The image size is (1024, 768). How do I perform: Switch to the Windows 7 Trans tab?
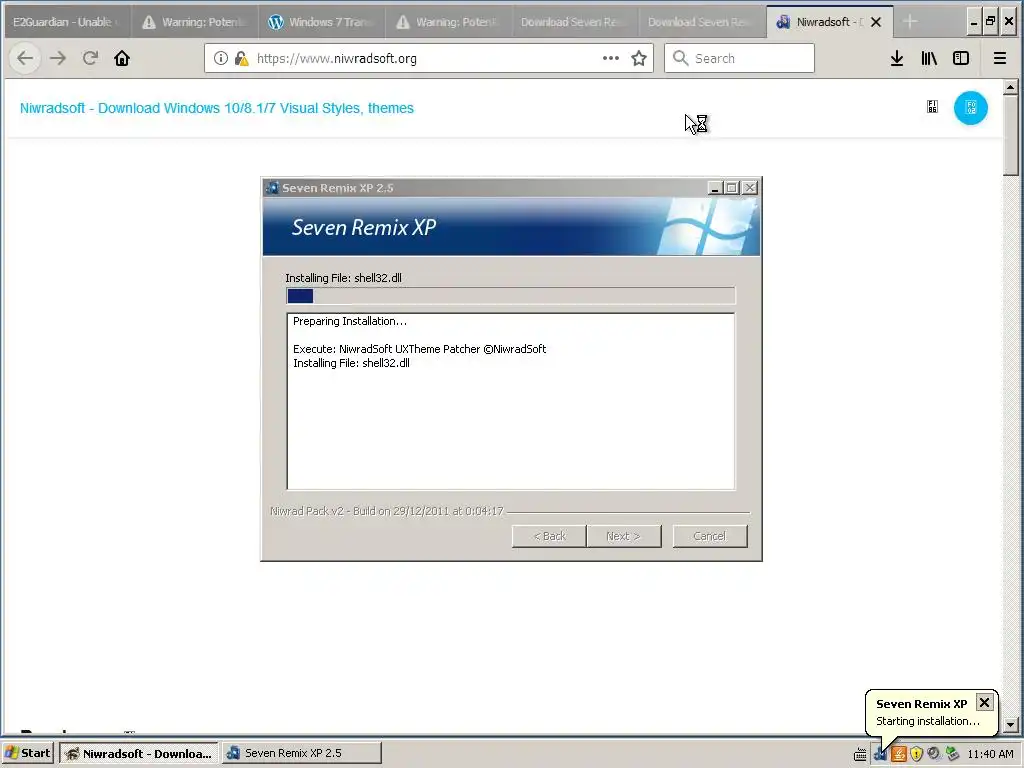(322, 22)
